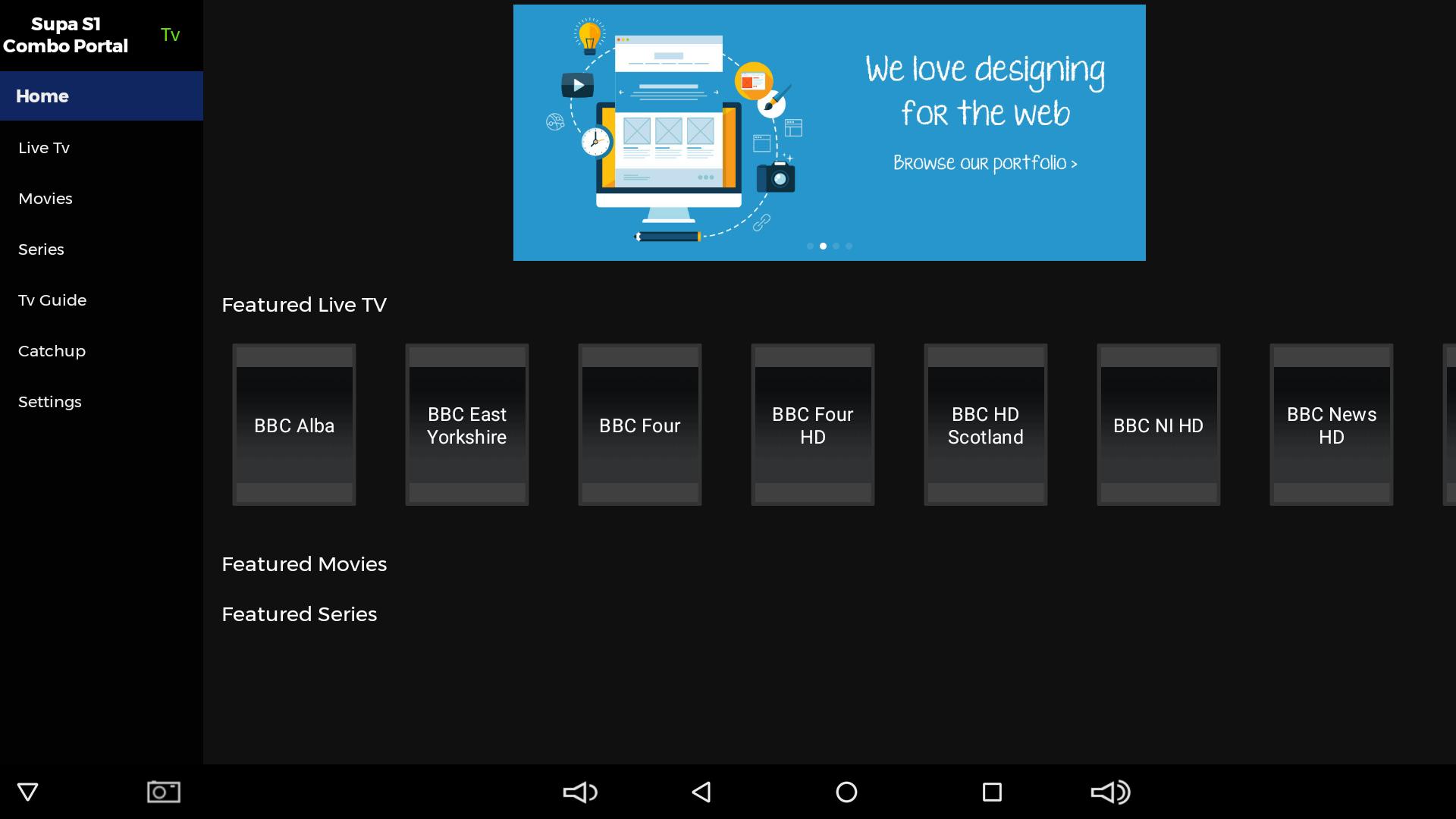
Task: Open Tv Guide section
Action: (102, 300)
